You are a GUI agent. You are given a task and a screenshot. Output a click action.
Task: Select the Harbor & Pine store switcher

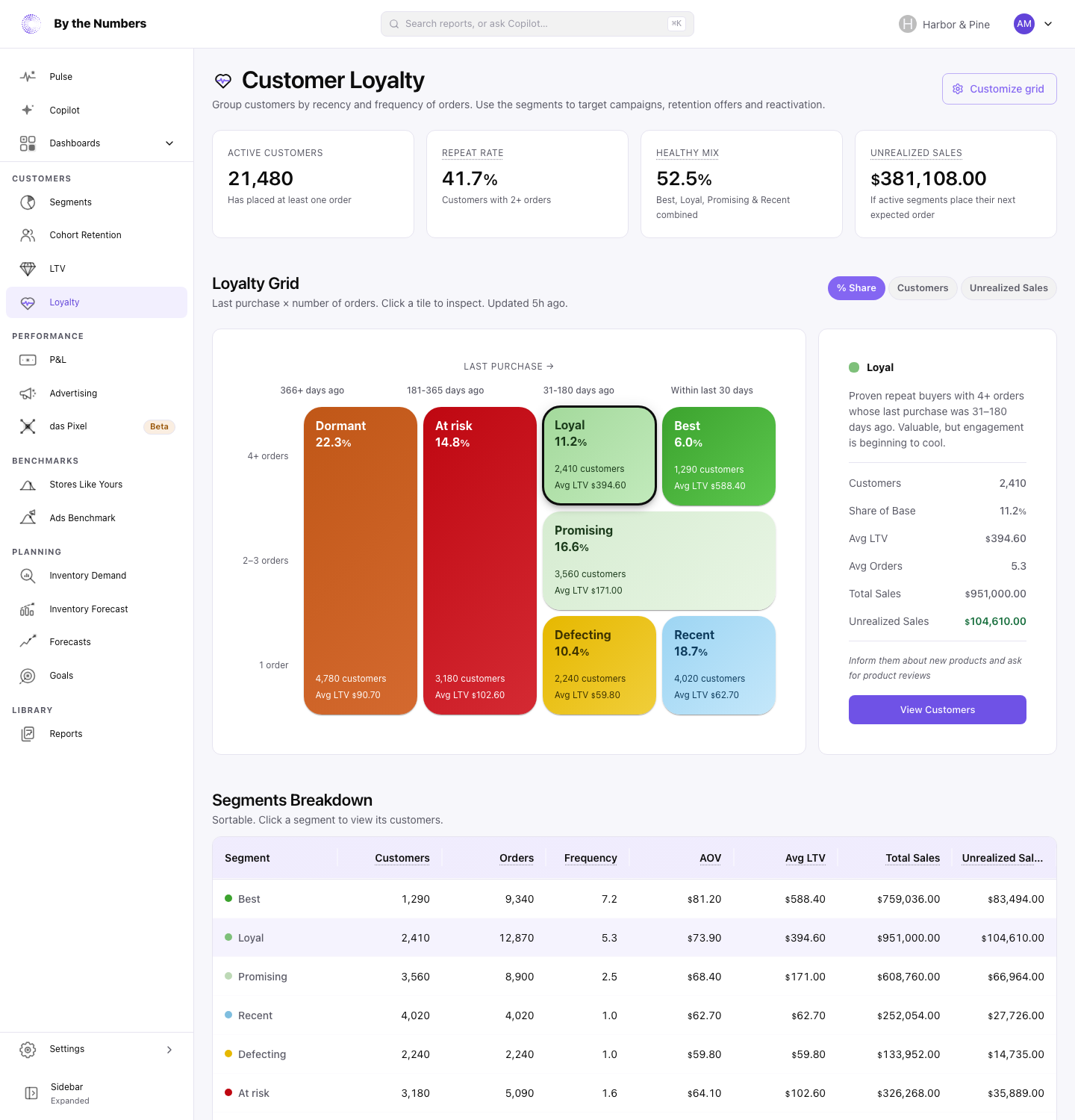click(x=944, y=24)
